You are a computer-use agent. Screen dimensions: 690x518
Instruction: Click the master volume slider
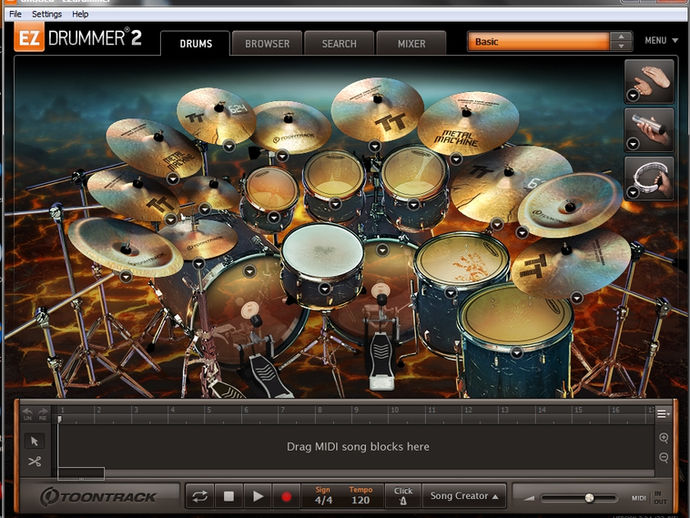(x=579, y=498)
